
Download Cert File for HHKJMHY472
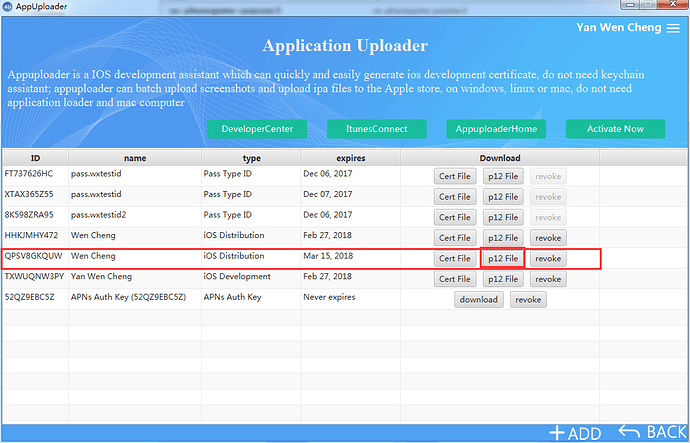point(455,238)
